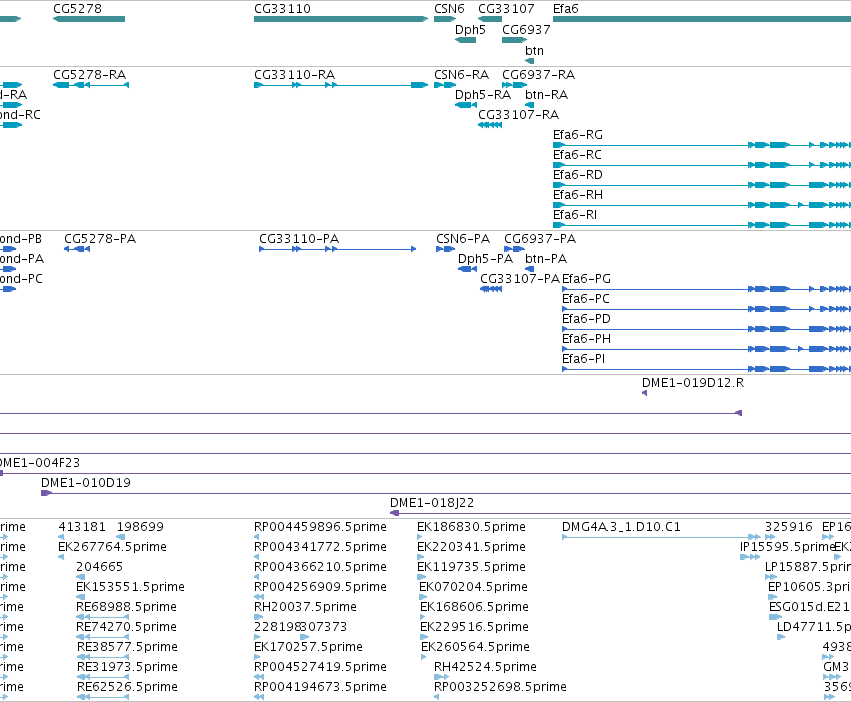Click protein Efa6-PC
Viewport: 851px width, 702px height.
tap(707, 309)
